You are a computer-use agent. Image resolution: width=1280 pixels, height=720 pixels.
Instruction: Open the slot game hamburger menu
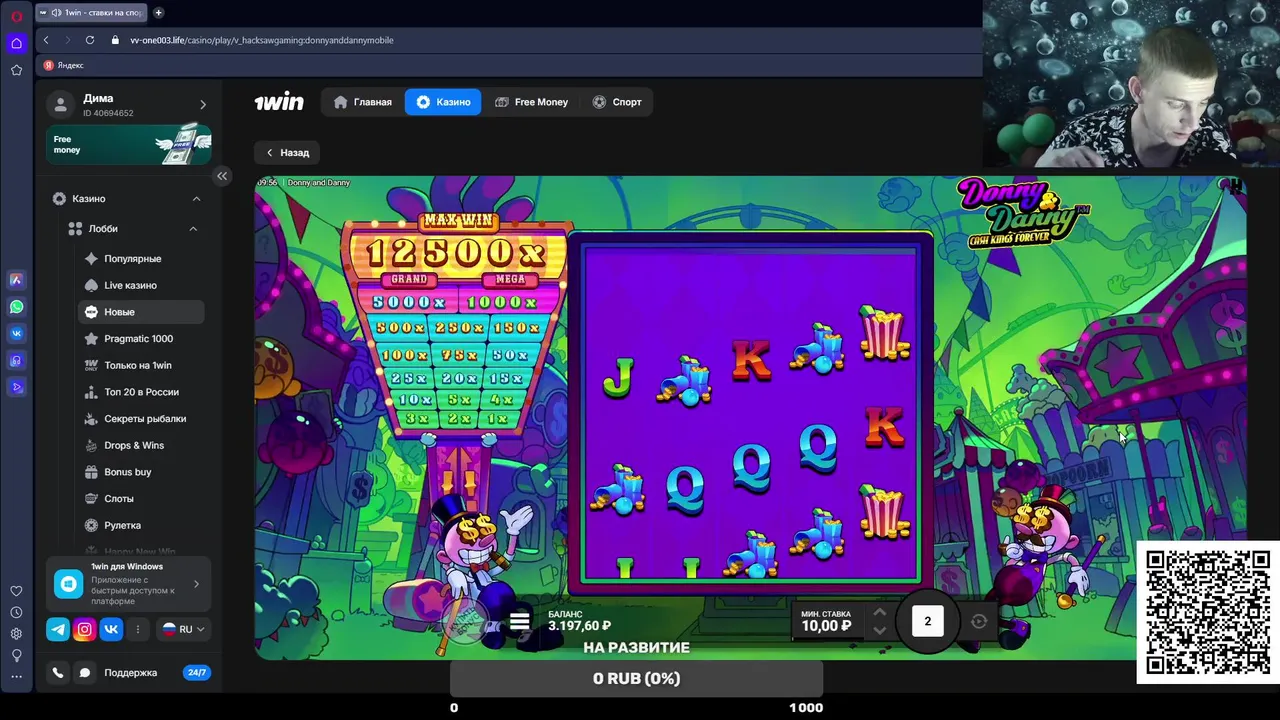(x=519, y=621)
